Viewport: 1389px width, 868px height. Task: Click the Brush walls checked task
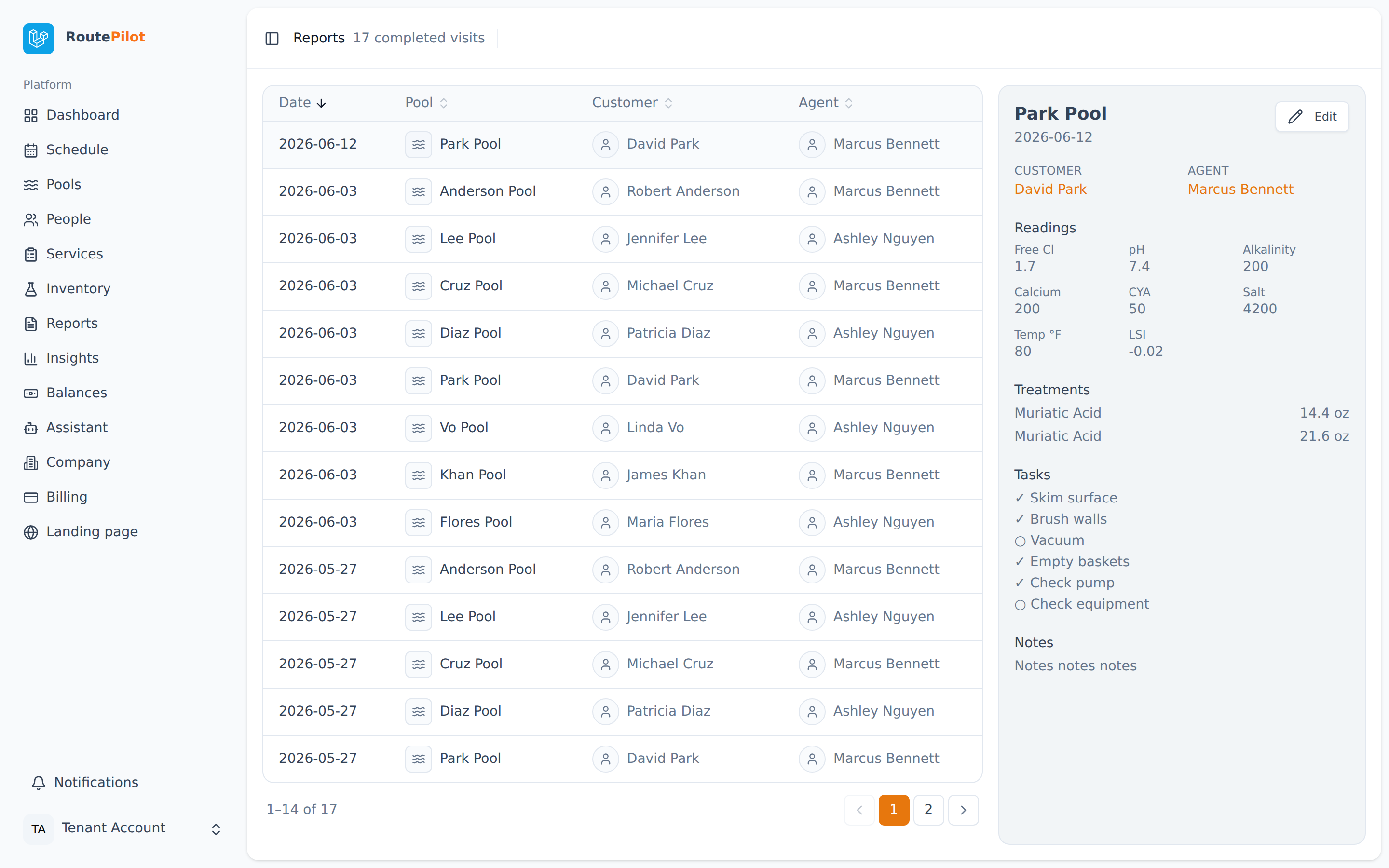click(x=1061, y=519)
